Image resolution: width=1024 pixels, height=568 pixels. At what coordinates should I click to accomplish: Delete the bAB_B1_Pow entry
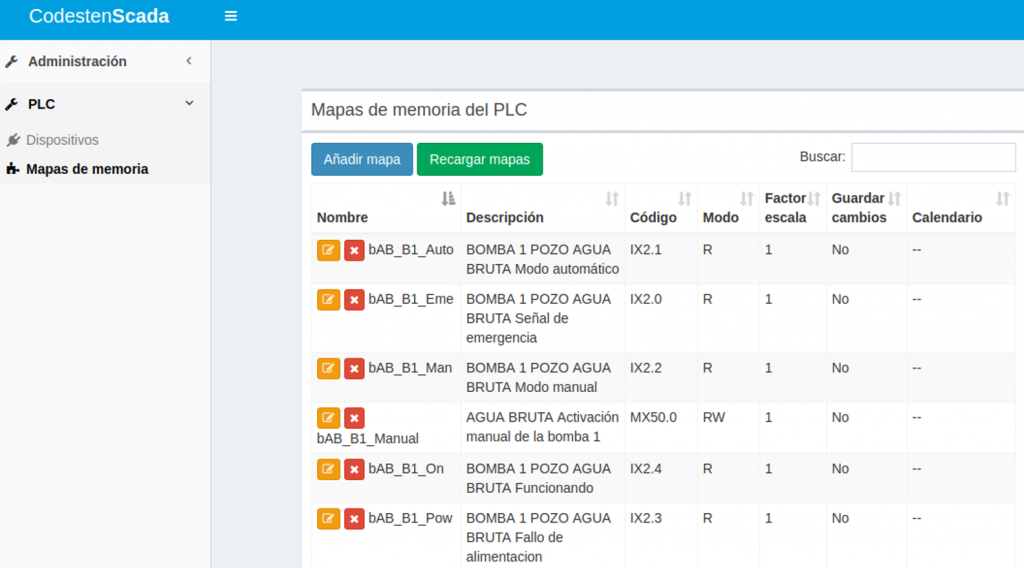coord(354,518)
